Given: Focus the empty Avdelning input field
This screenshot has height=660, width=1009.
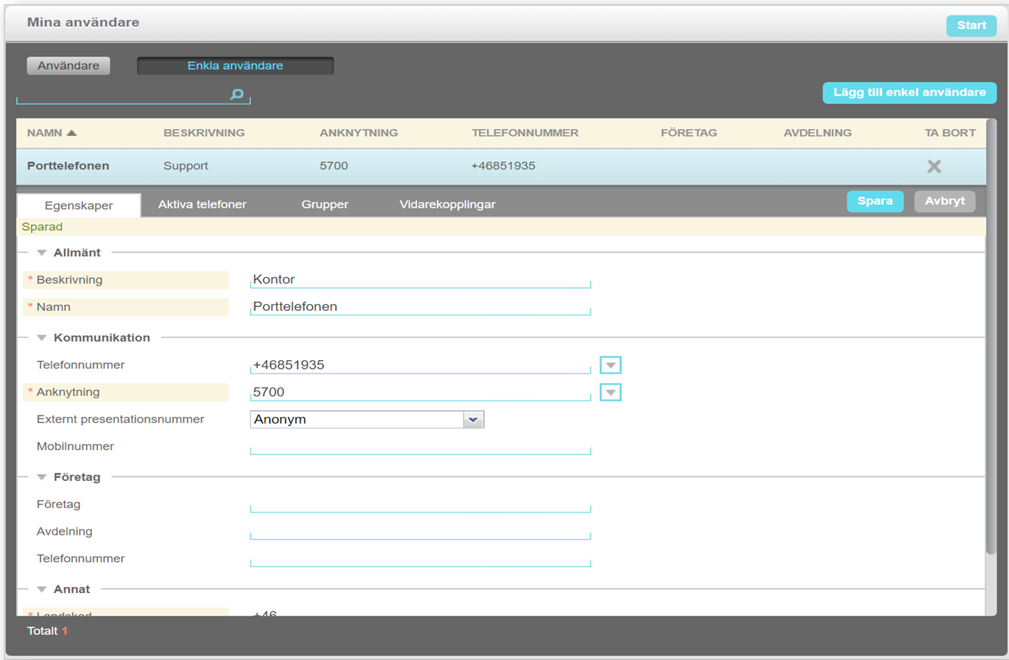Looking at the screenshot, I should click(420, 531).
